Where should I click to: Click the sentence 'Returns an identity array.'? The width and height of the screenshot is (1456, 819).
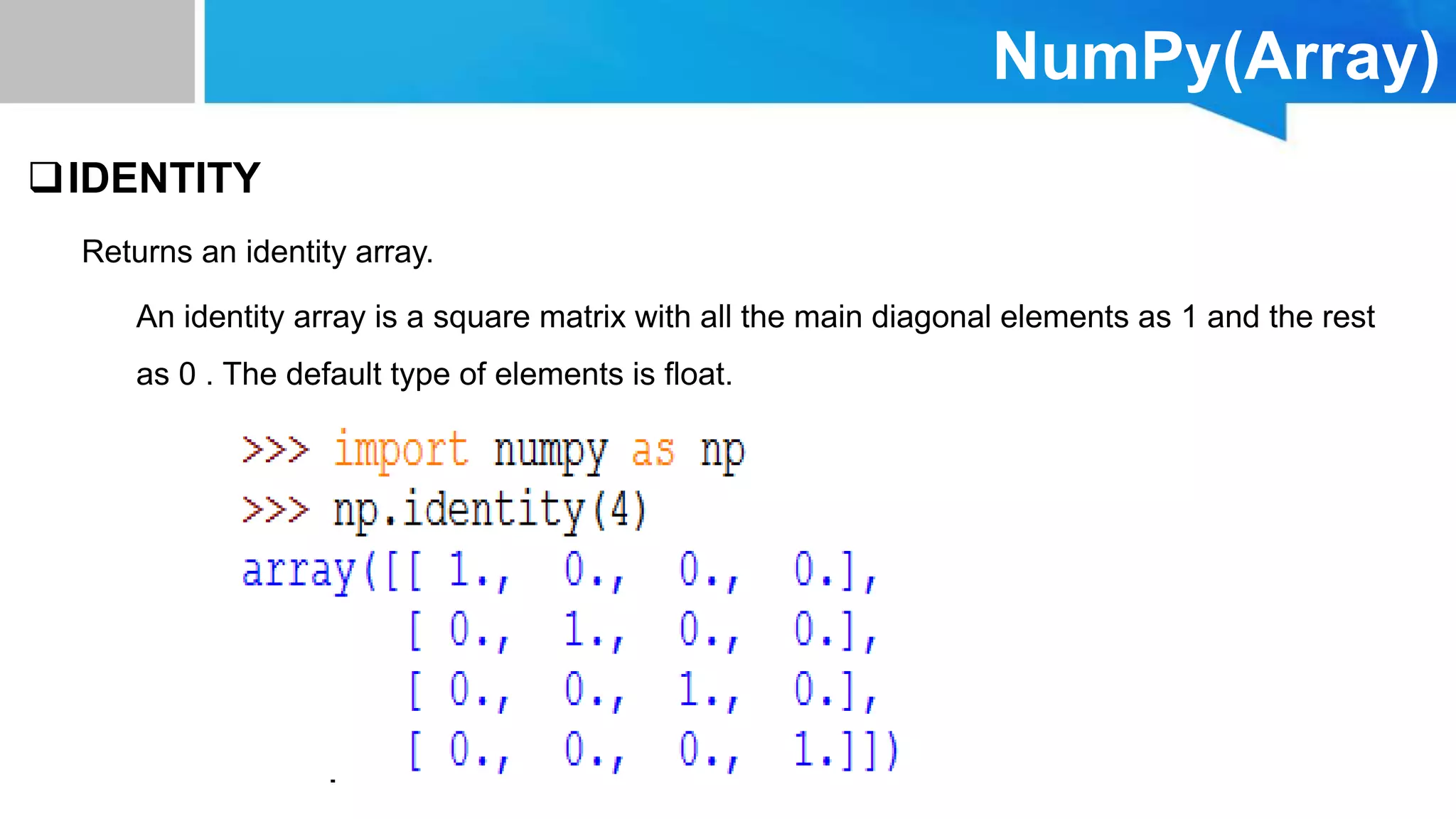tap(257, 252)
